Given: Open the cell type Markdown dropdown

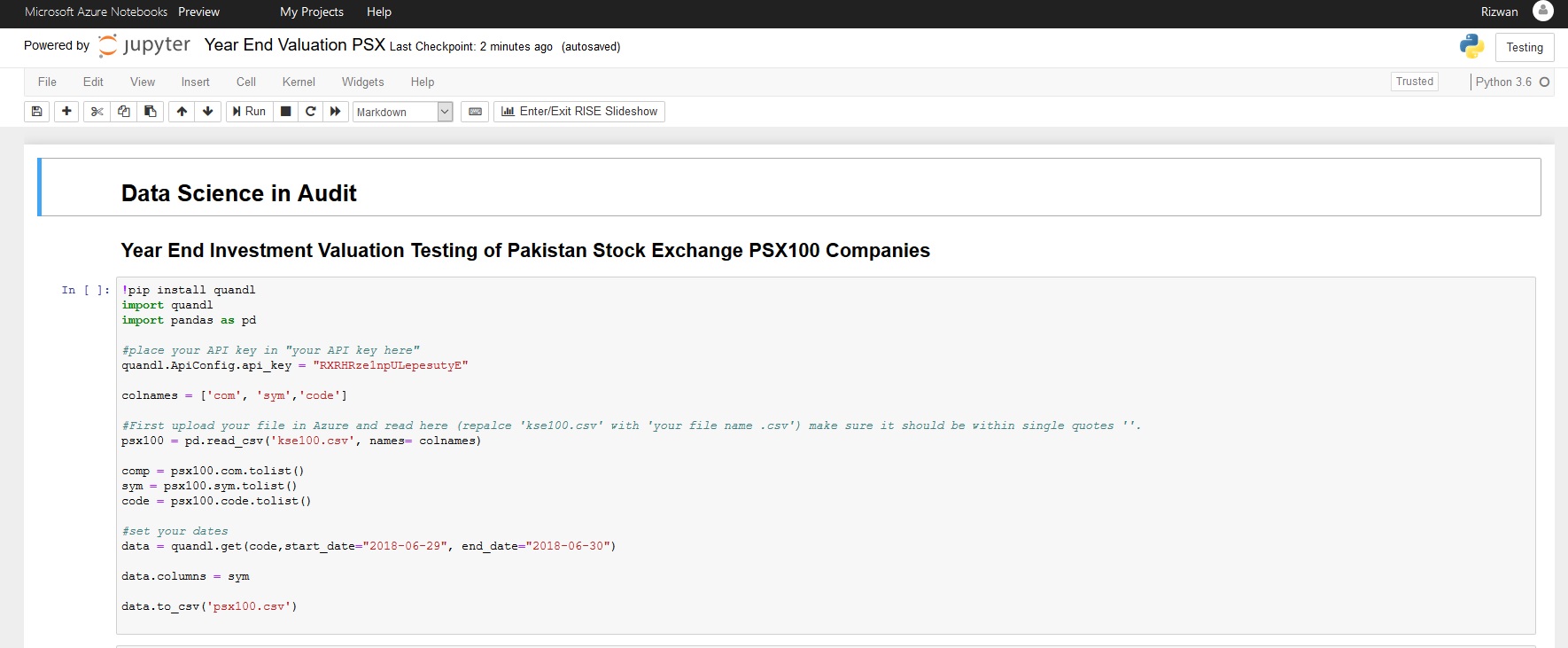Looking at the screenshot, I should click(403, 112).
